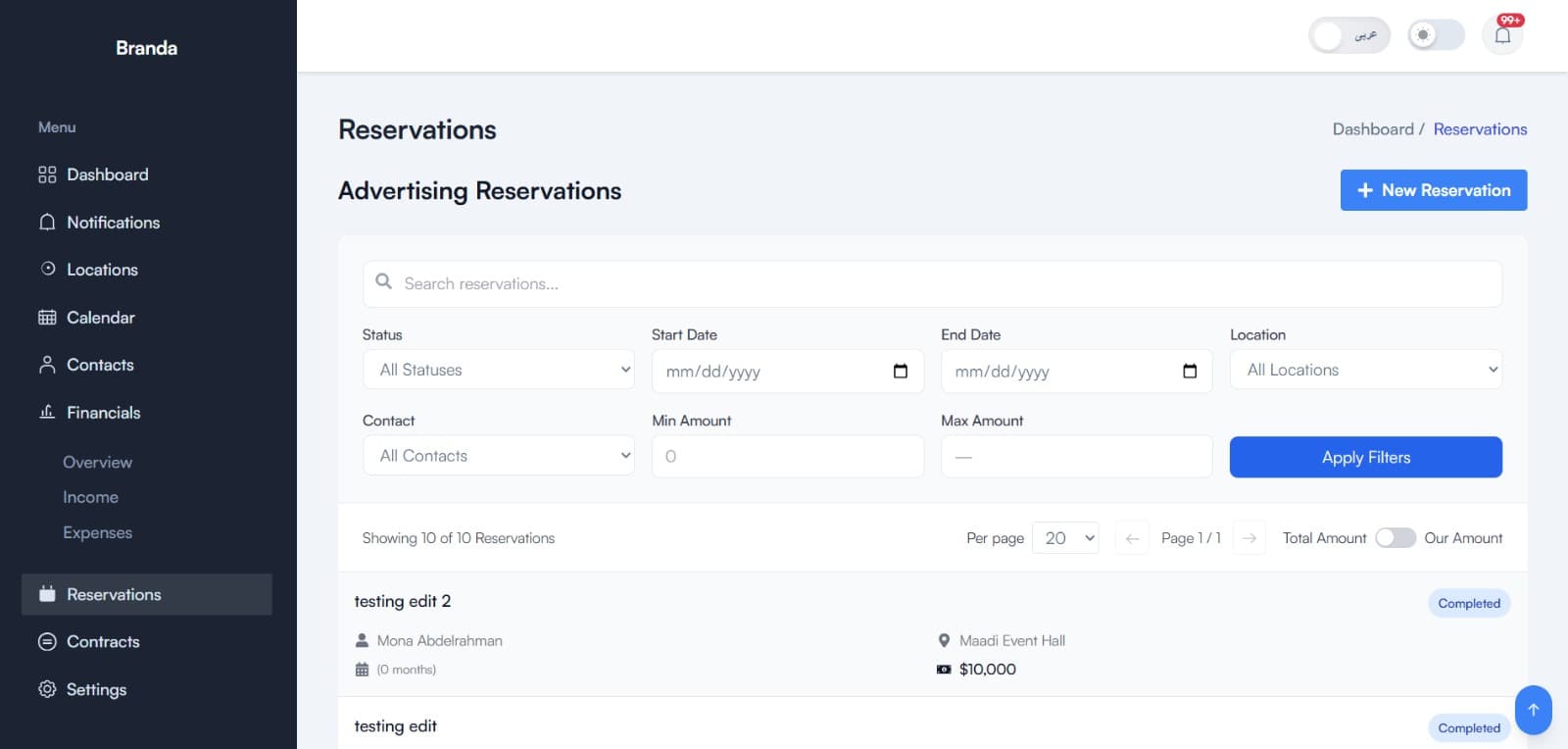This screenshot has height=749, width=1568.
Task: Click the Max Amount input field
Action: pyautogui.click(x=1077, y=456)
